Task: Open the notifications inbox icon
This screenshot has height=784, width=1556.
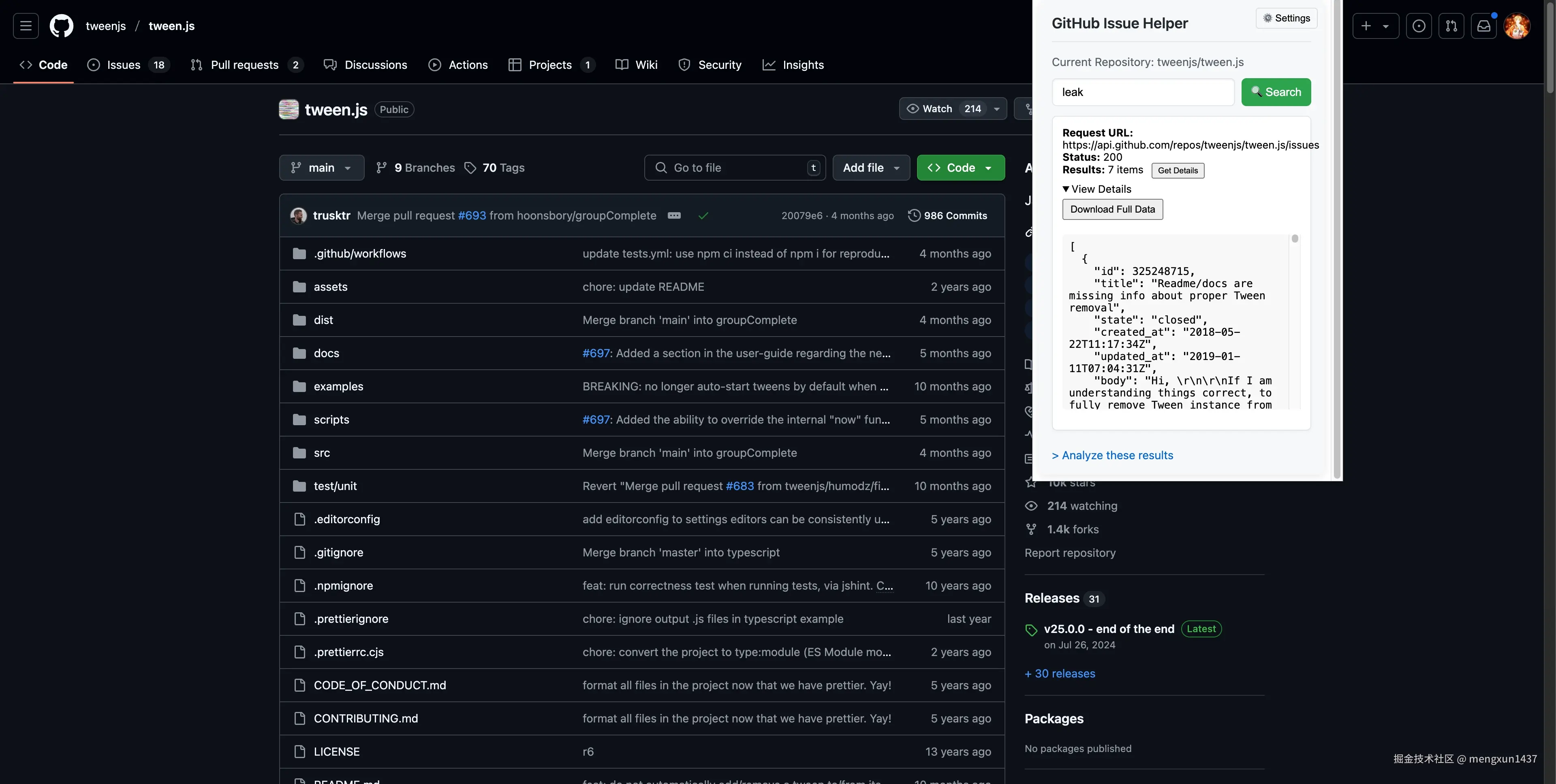Action: coord(1483,26)
